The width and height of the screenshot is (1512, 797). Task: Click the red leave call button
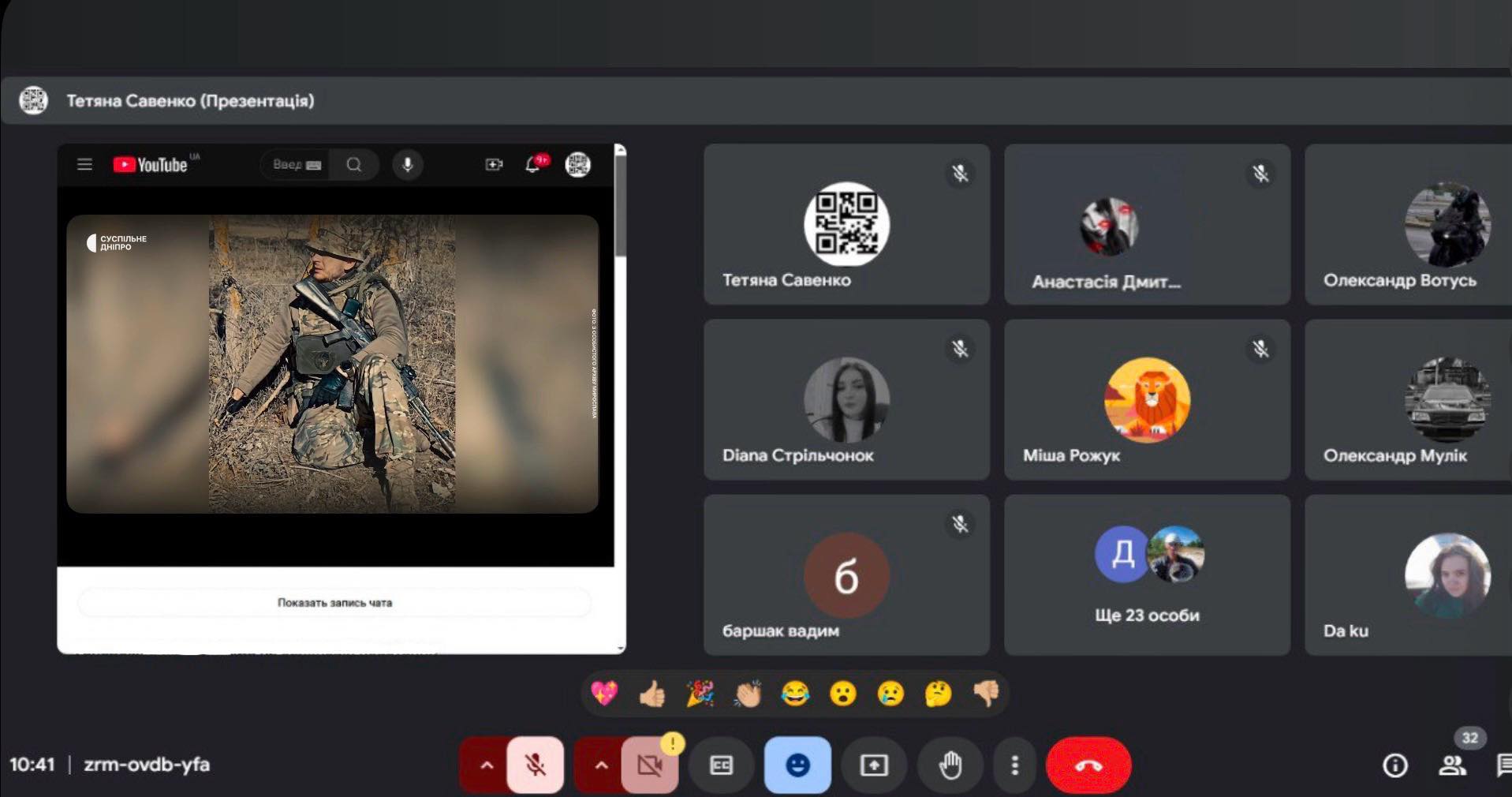tap(1088, 765)
